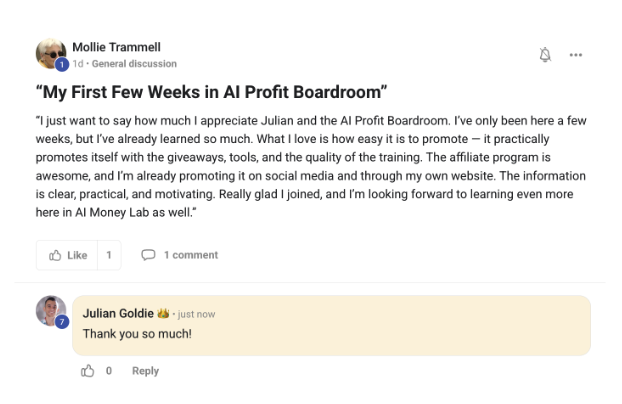Open Julian Goldie's name link
The width and height of the screenshot is (622, 404).
click(x=117, y=313)
